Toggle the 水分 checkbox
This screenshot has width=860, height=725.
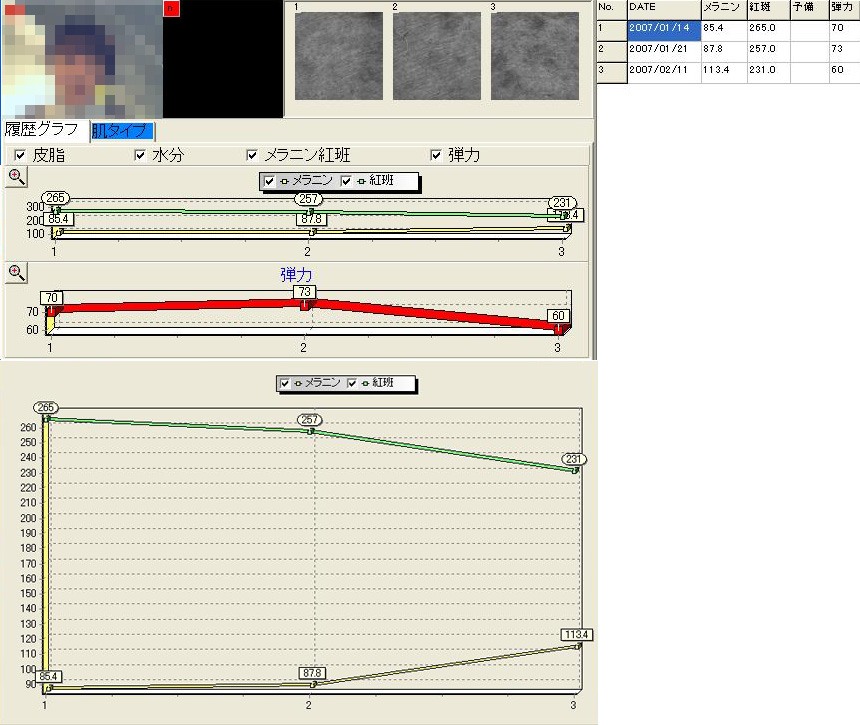(x=140, y=155)
